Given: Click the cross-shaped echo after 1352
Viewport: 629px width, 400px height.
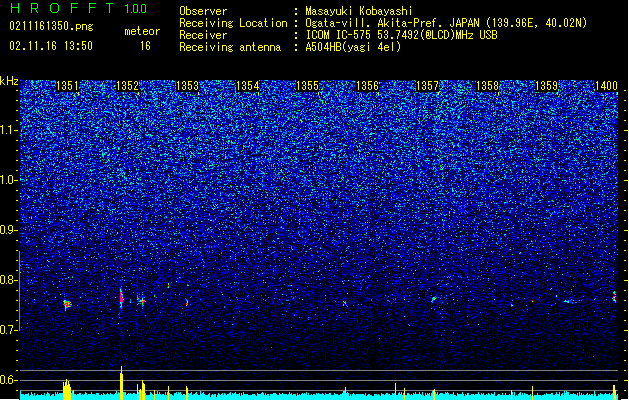Looking at the screenshot, I should click(141, 301).
